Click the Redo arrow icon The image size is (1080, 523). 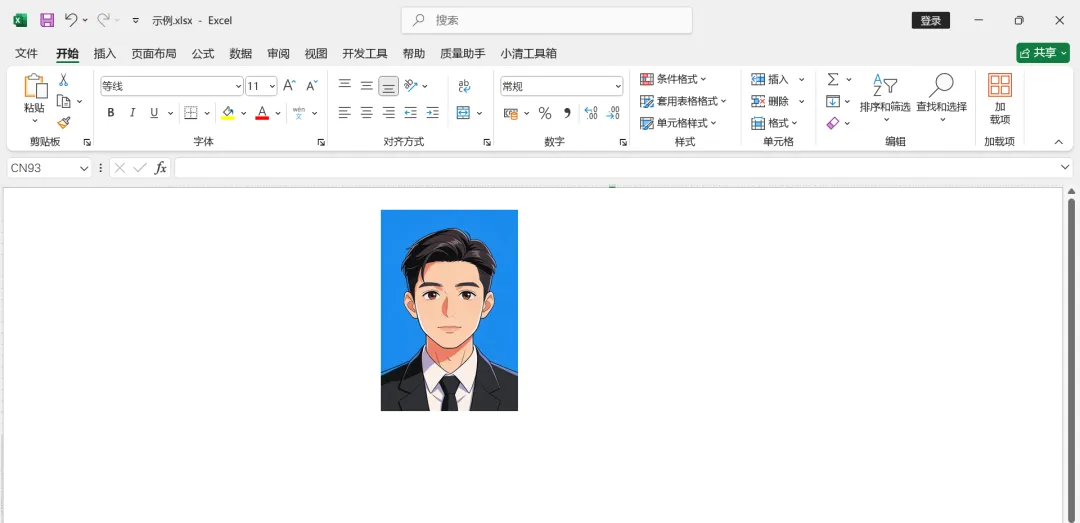tap(103, 20)
